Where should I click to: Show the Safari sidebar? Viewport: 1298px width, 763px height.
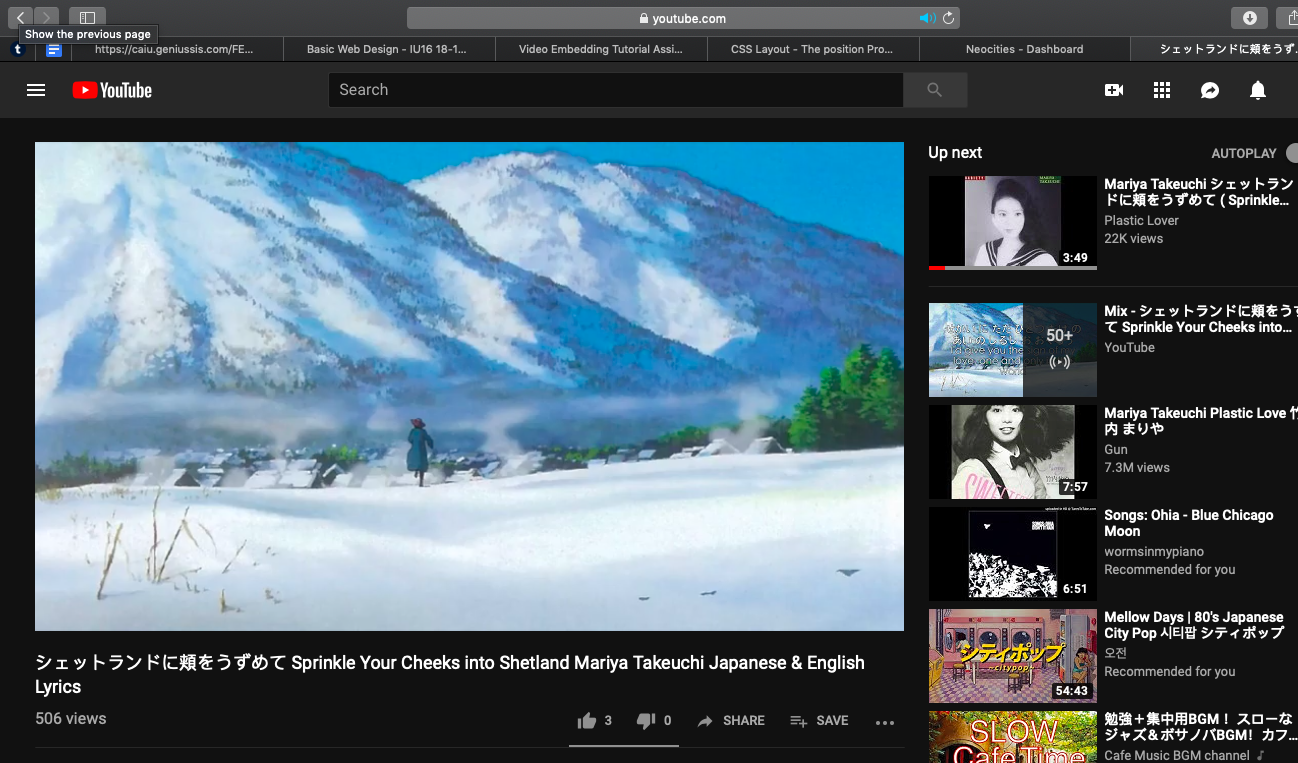88,17
